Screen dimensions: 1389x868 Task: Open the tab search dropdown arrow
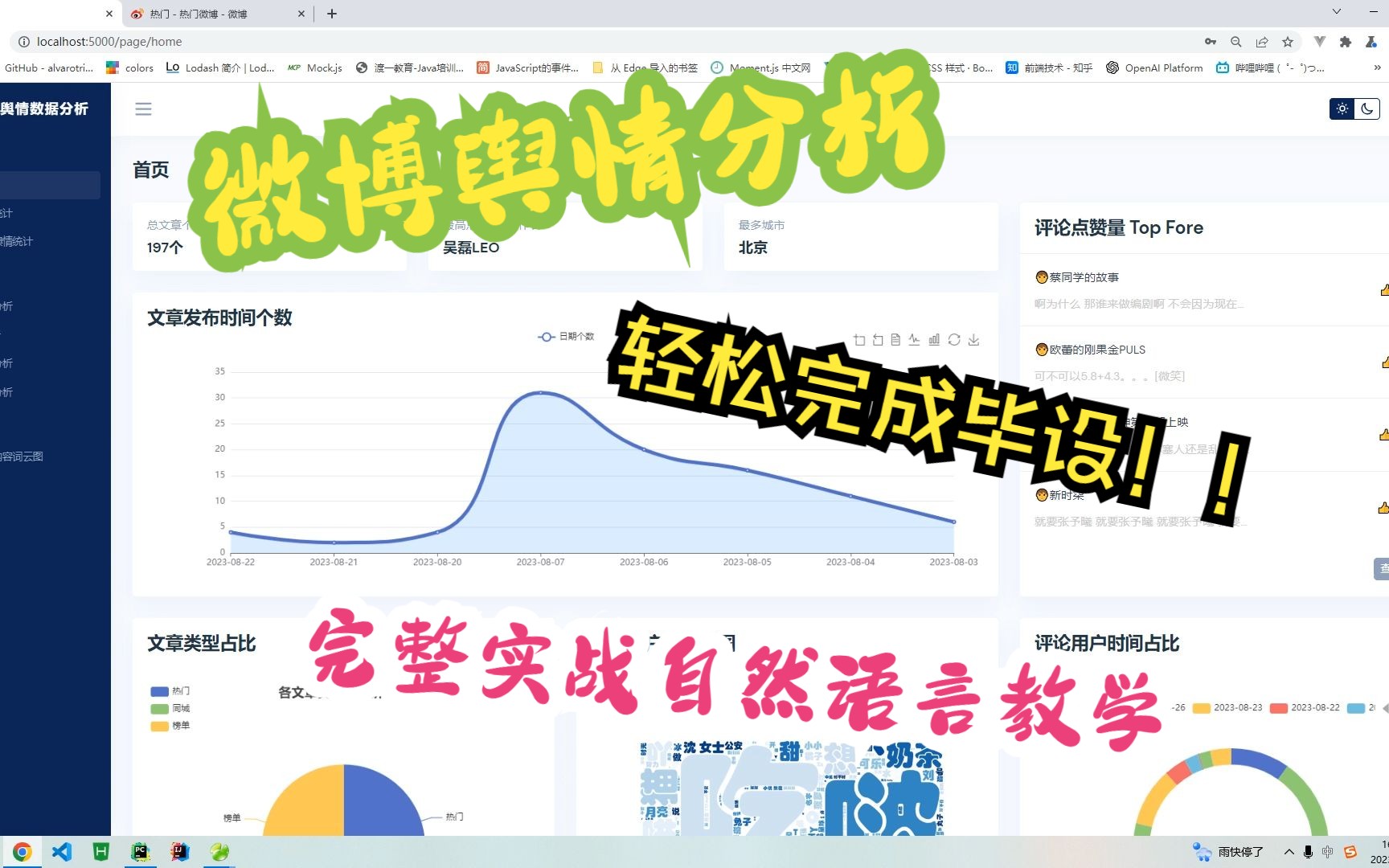[1337, 12]
